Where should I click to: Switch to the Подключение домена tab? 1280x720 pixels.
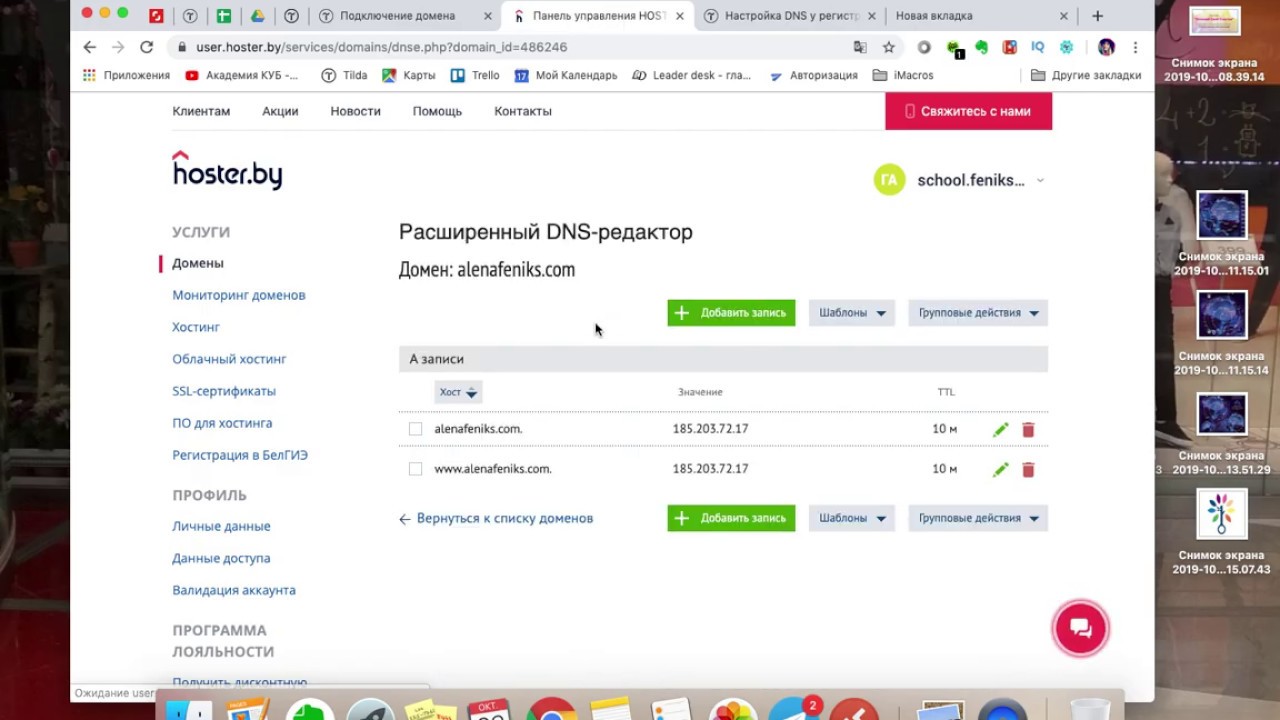pyautogui.click(x=397, y=16)
